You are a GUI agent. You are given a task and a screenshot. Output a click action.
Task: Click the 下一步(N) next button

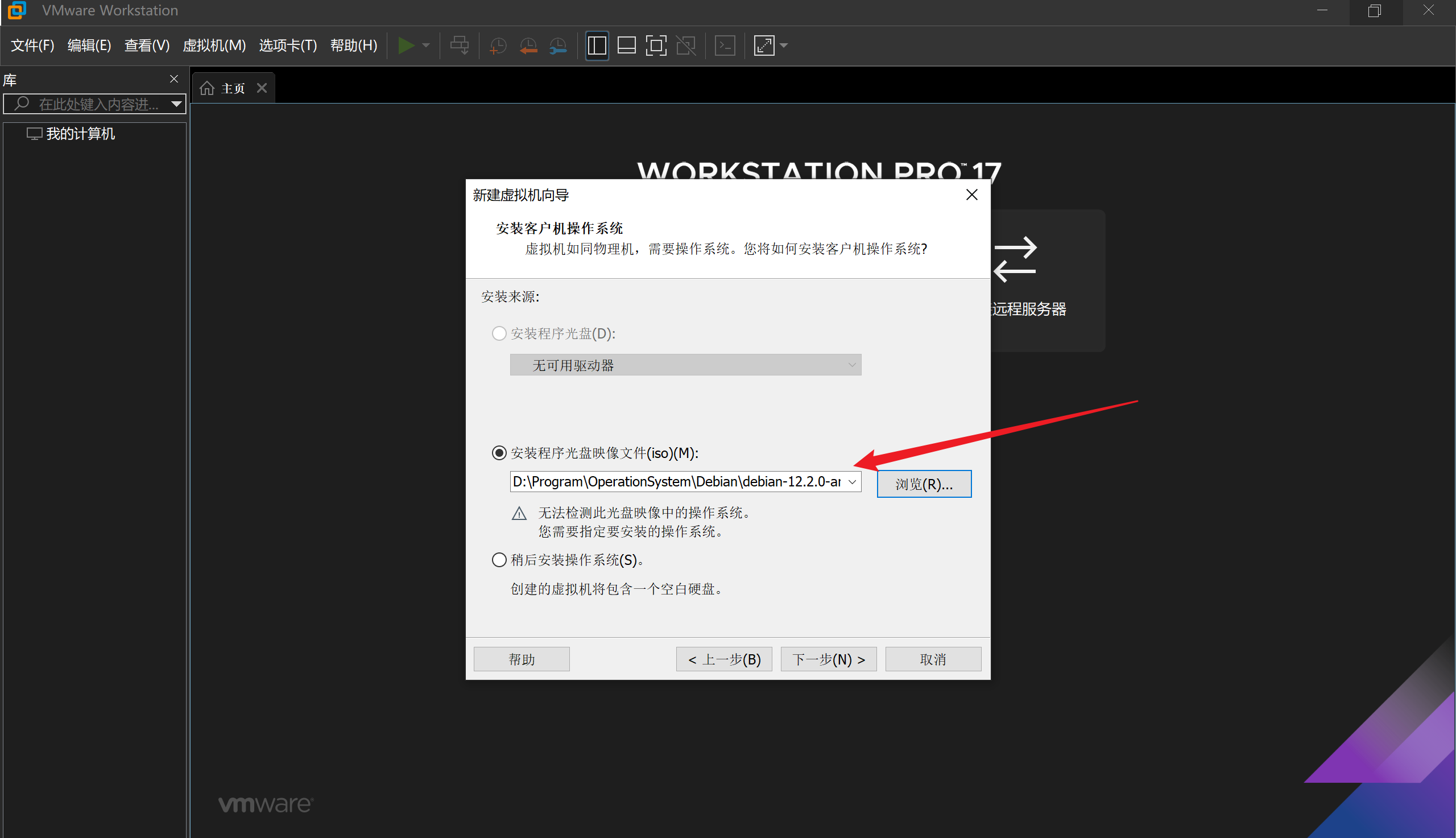(828, 659)
